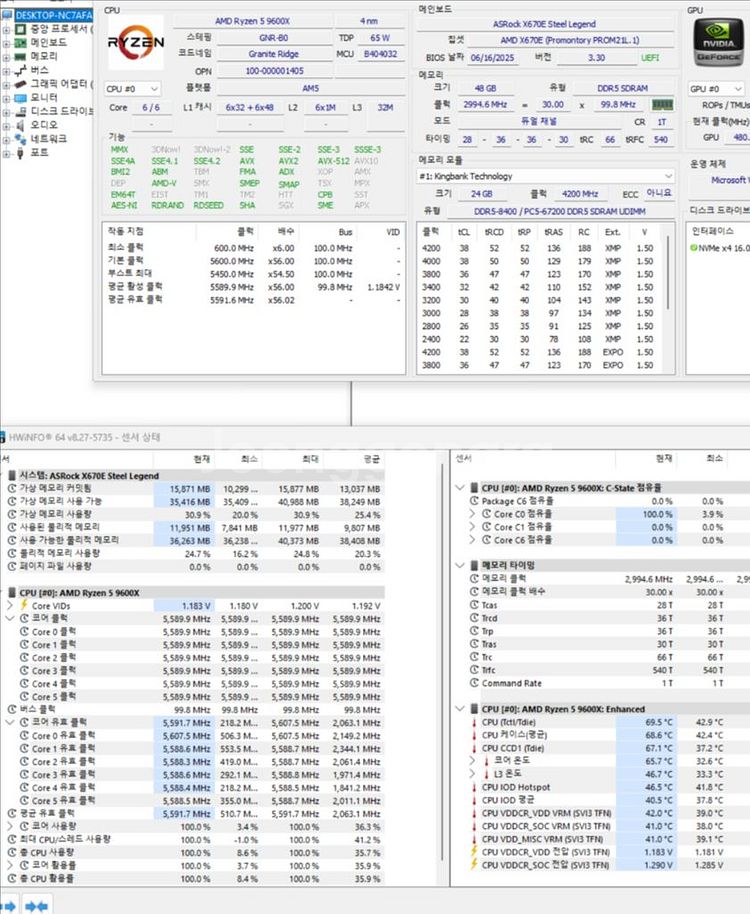Select the 그래픽 어댑터 tree icon

pos(21,84)
